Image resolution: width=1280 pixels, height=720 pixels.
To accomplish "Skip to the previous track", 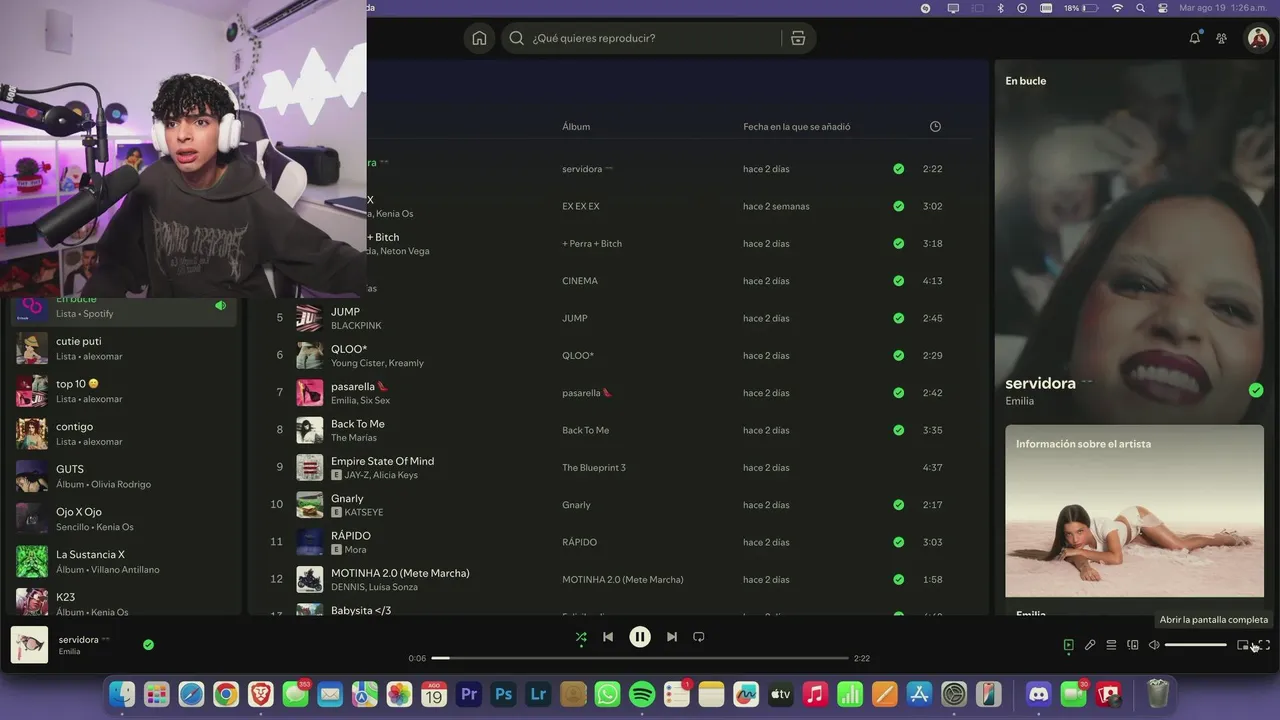I will point(608,637).
